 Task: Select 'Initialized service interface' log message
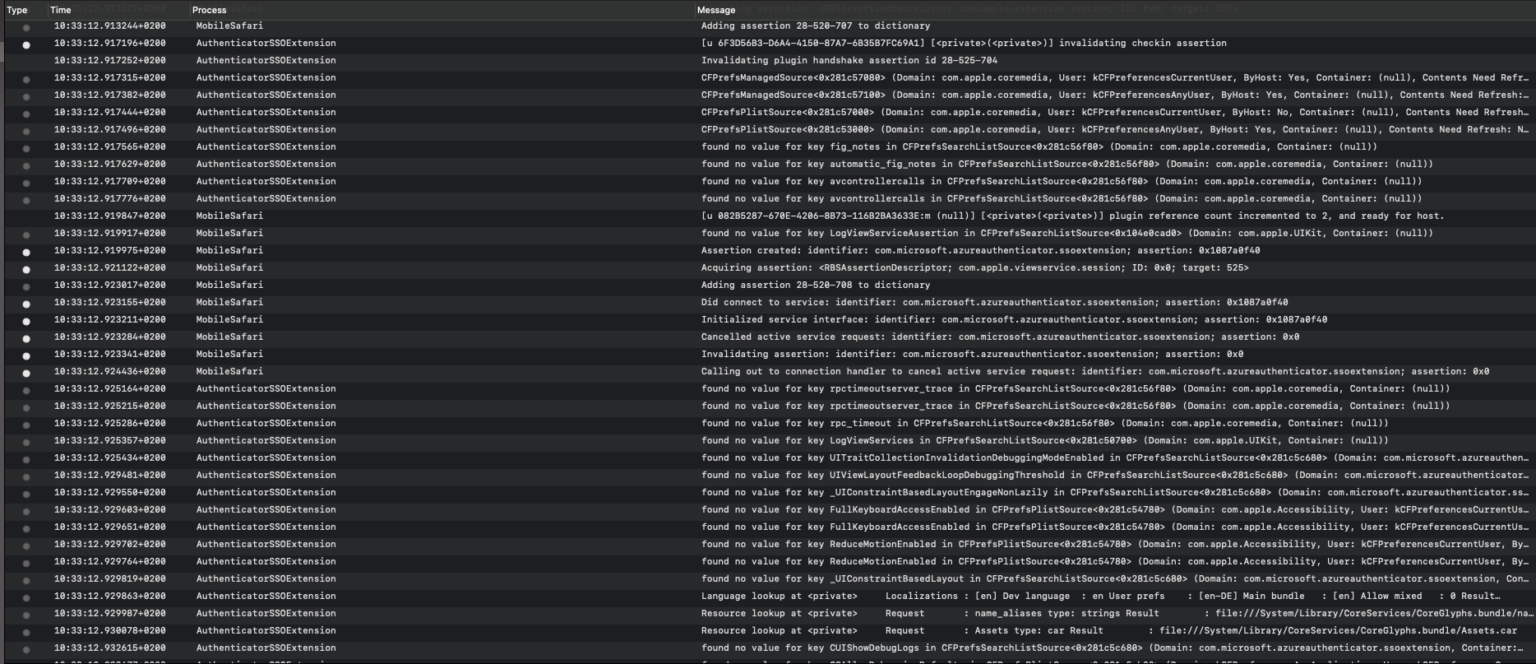coord(1014,320)
